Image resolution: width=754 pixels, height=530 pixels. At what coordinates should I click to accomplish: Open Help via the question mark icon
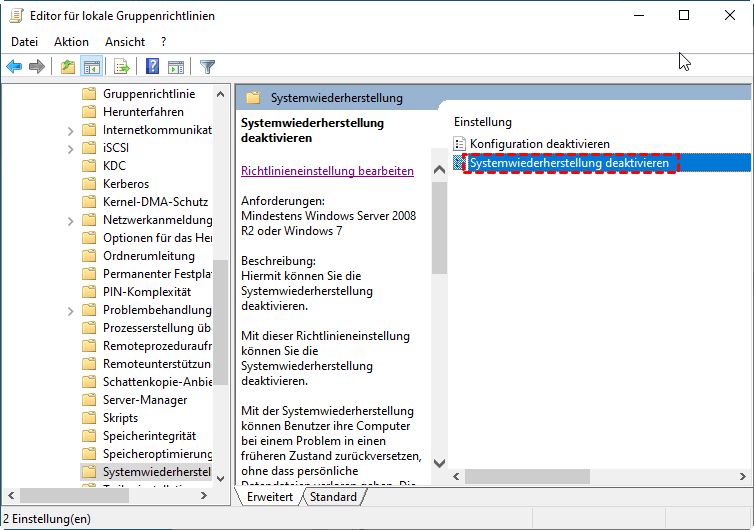pyautogui.click(x=152, y=66)
